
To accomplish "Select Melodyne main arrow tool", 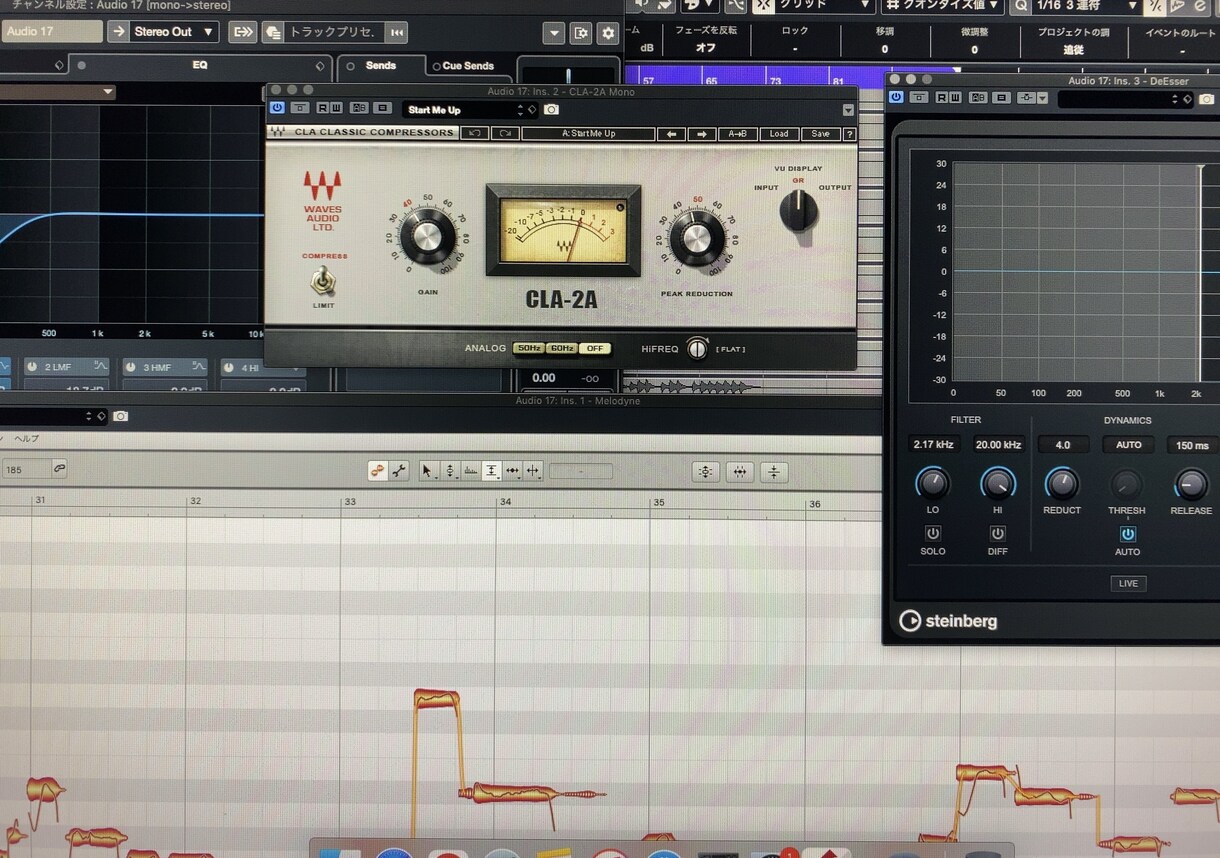I will pos(428,471).
